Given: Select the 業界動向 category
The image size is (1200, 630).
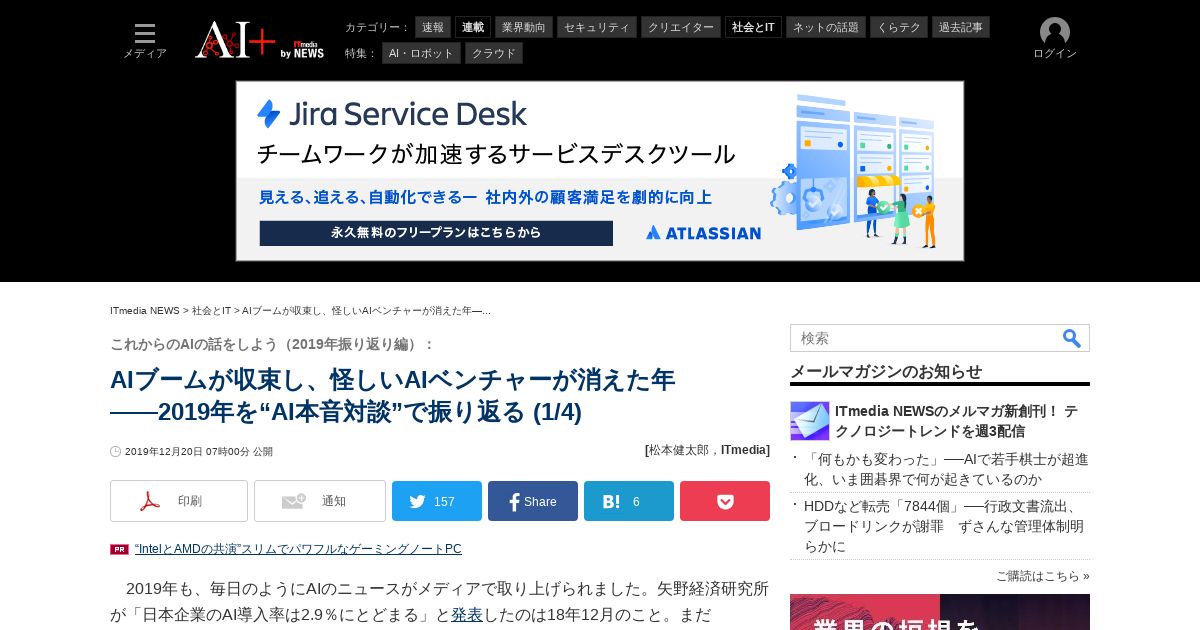Looking at the screenshot, I should [524, 27].
